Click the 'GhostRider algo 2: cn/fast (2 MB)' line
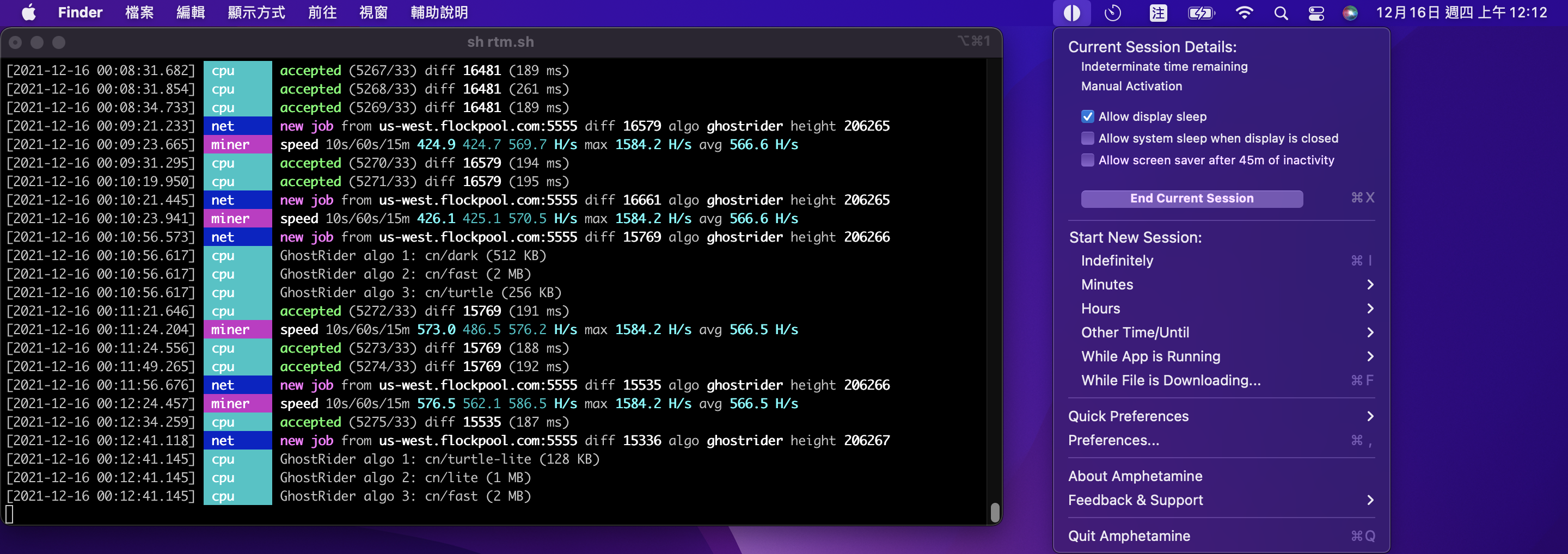1568x554 pixels. point(406,274)
